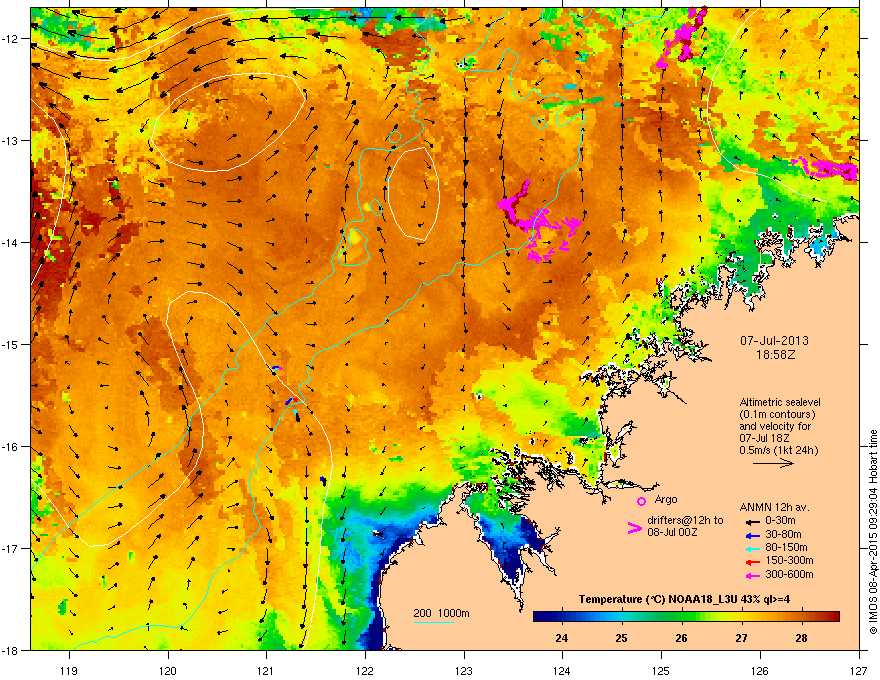Click the magenta Argo circle symbol in legend
The width and height of the screenshot is (880, 680).
click(x=641, y=501)
